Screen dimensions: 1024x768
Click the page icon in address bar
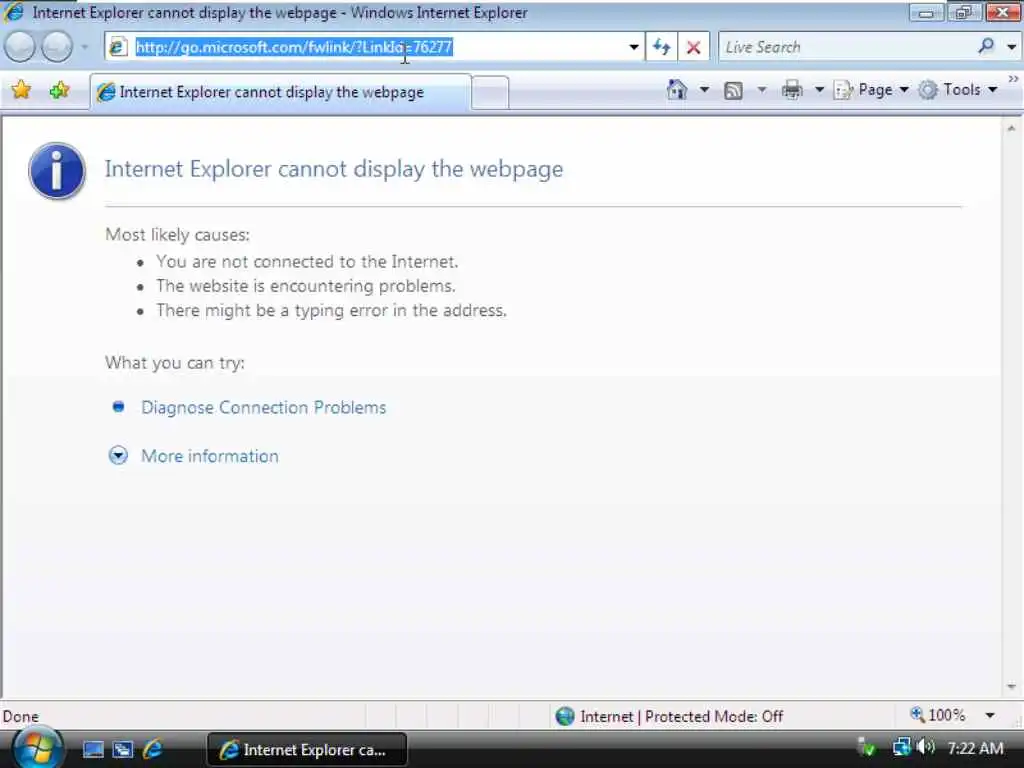118,47
